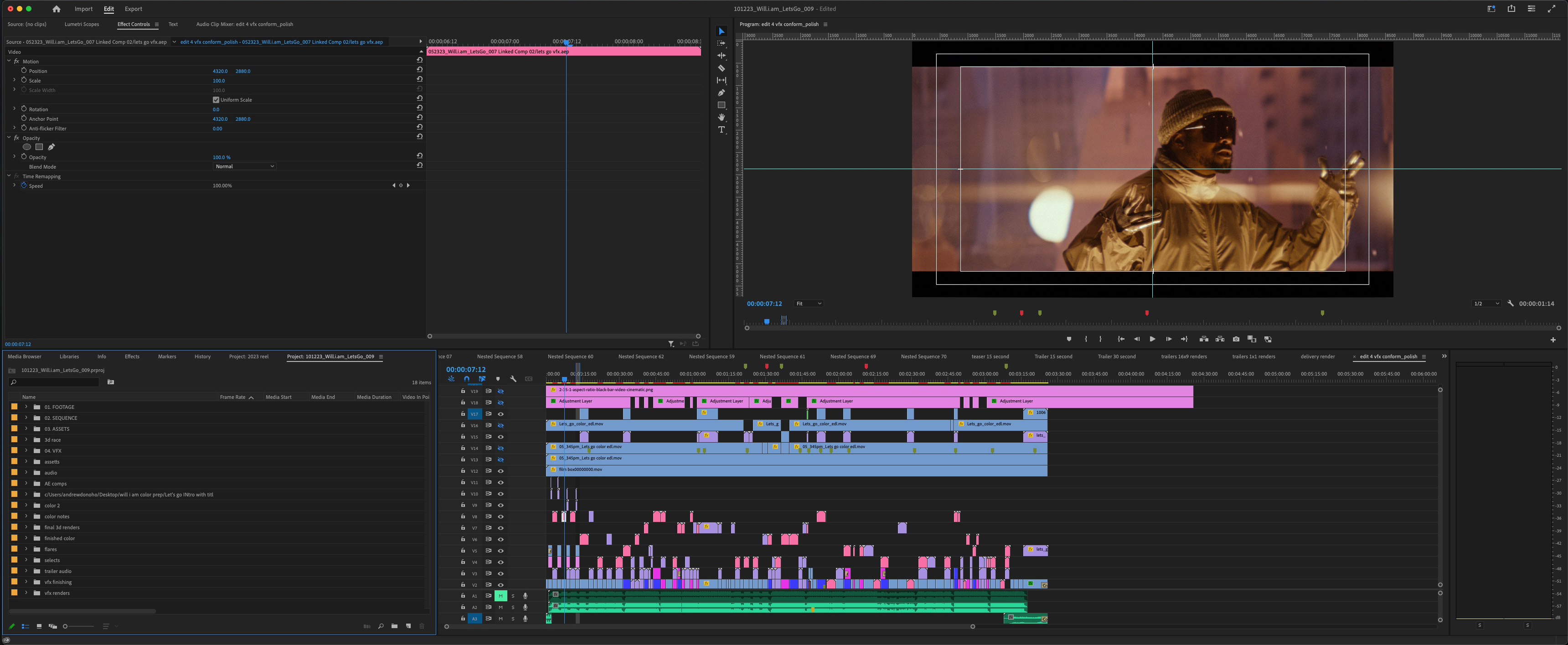Click the Blend Mode Normal dropdown
The image size is (1568, 645).
244,166
